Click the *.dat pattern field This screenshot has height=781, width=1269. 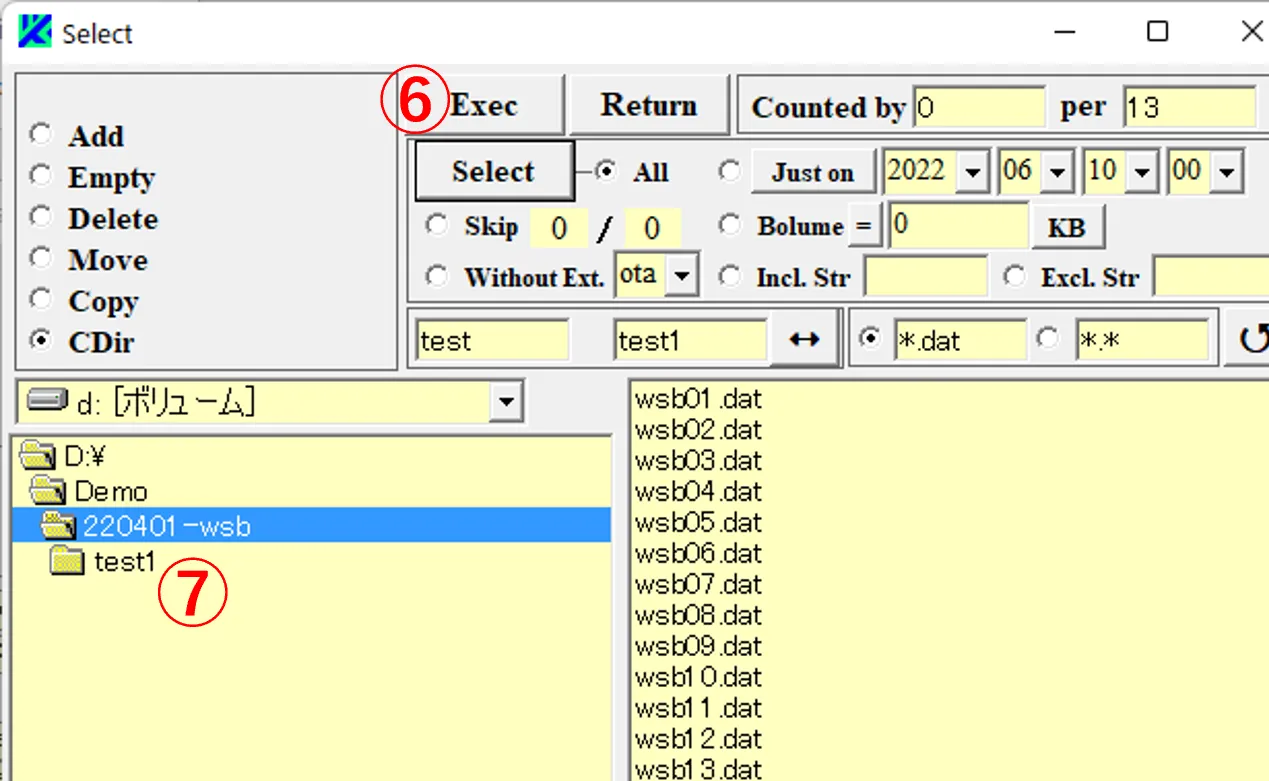[958, 340]
